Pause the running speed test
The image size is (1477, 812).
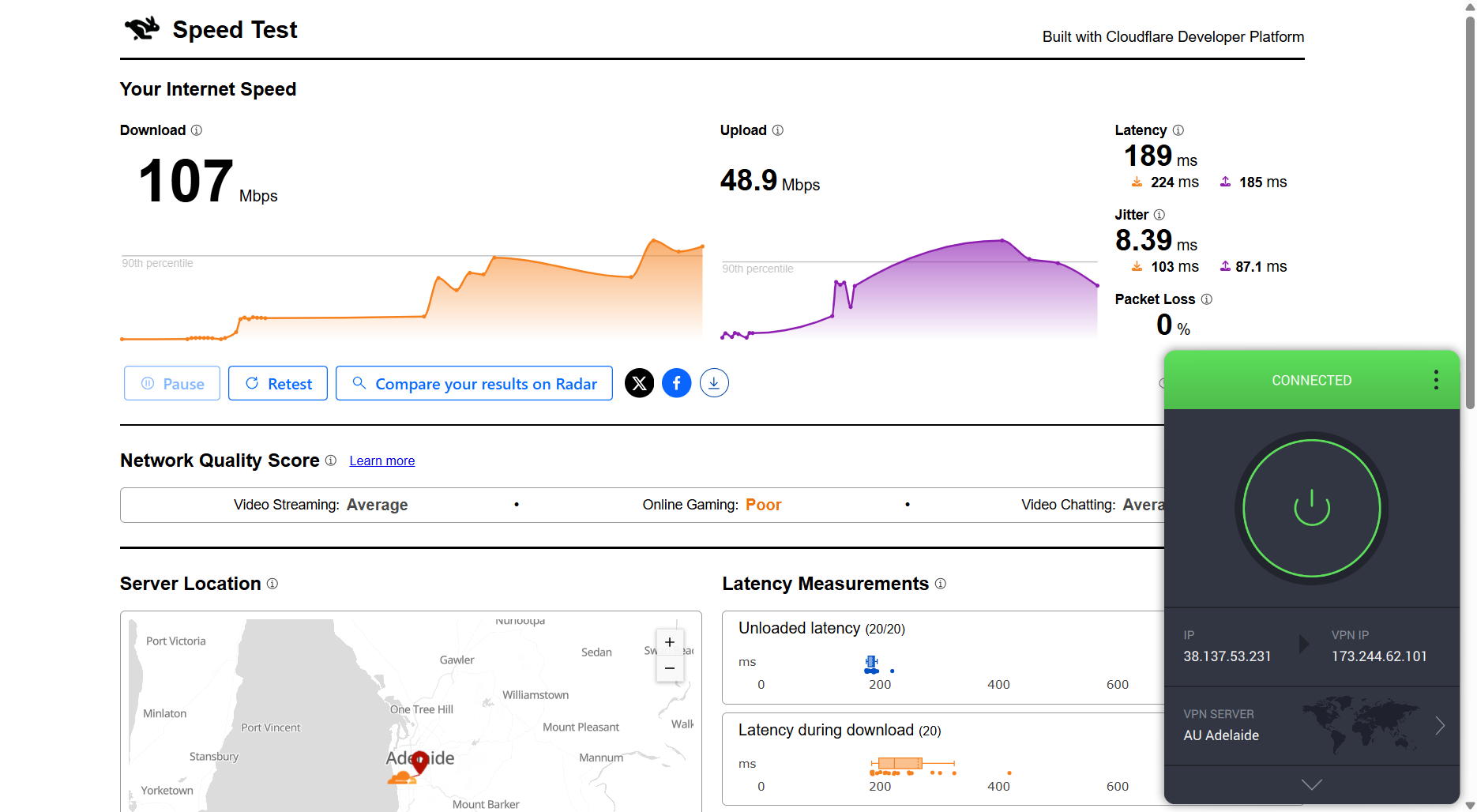point(171,383)
